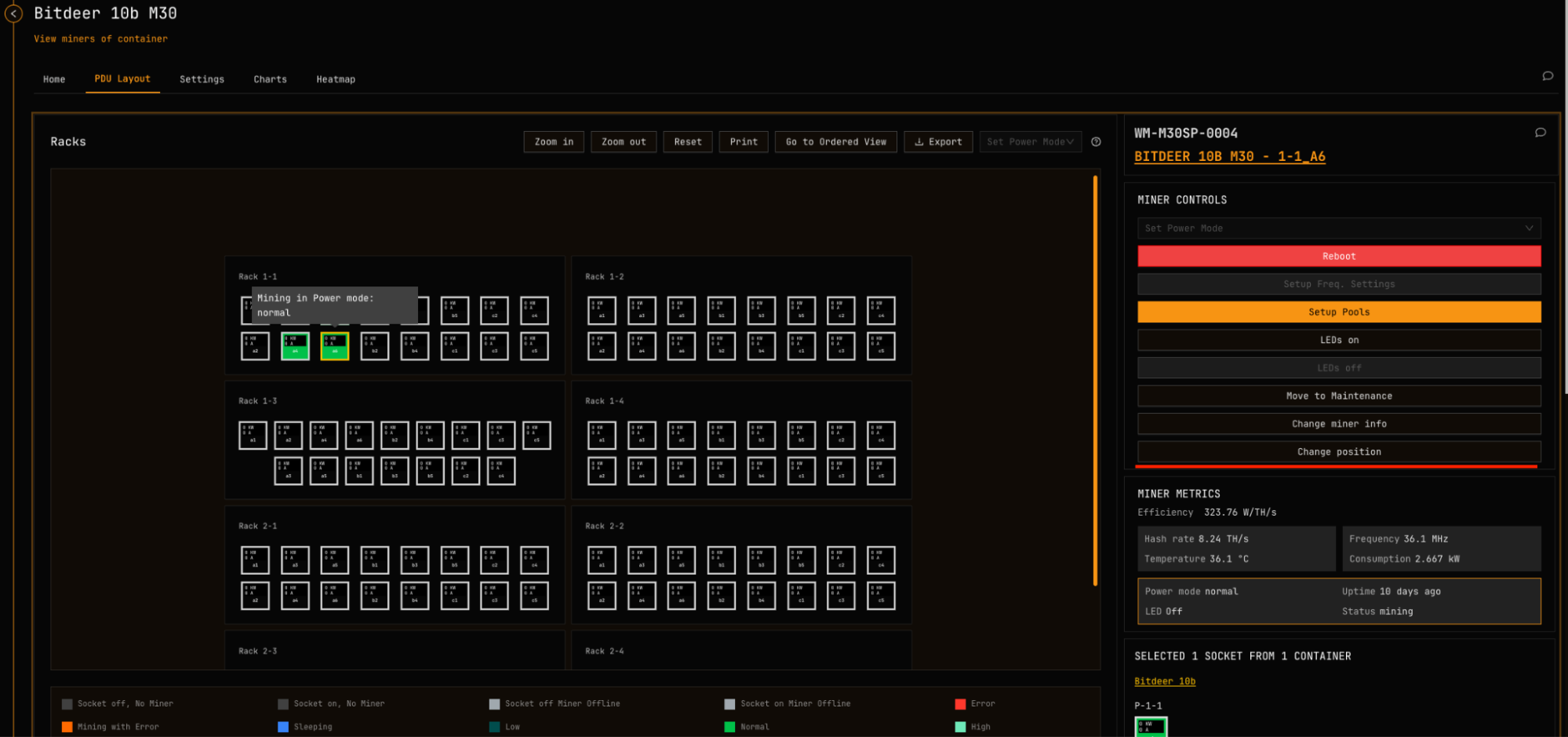Open the BITDEER 10B M30 - 1-1_A6 link
Image resolution: width=1568 pixels, height=737 pixels.
[1229, 157]
